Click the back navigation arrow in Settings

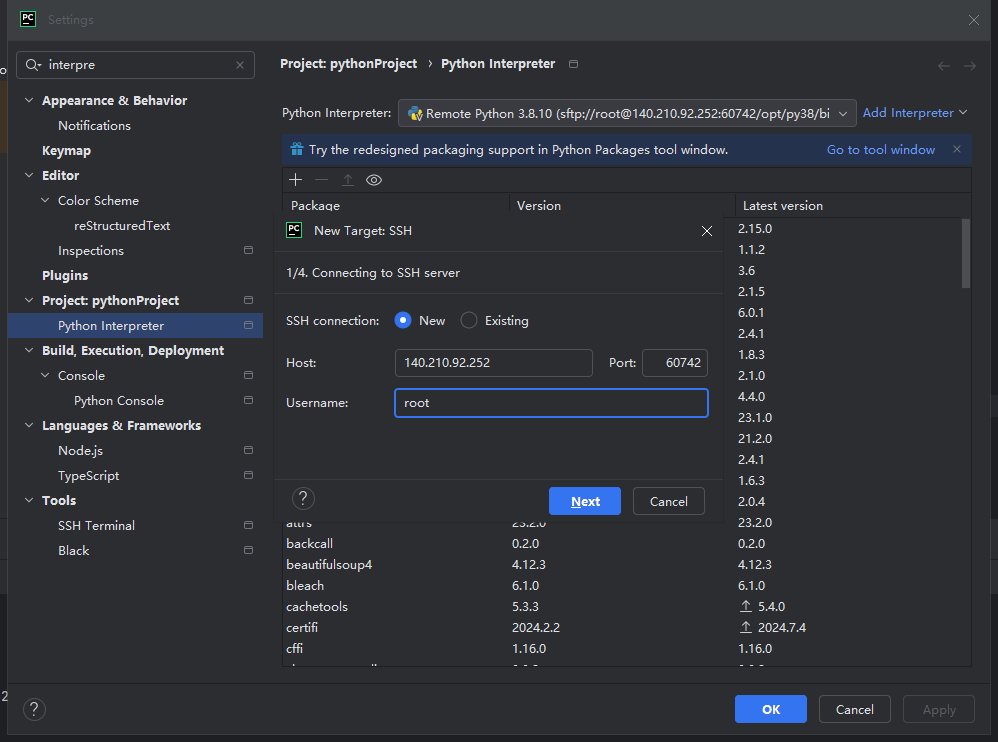click(x=944, y=66)
